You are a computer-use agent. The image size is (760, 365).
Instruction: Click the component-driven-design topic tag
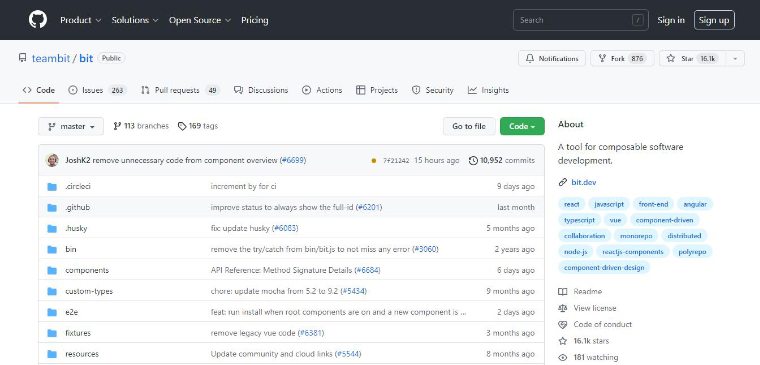click(x=604, y=268)
